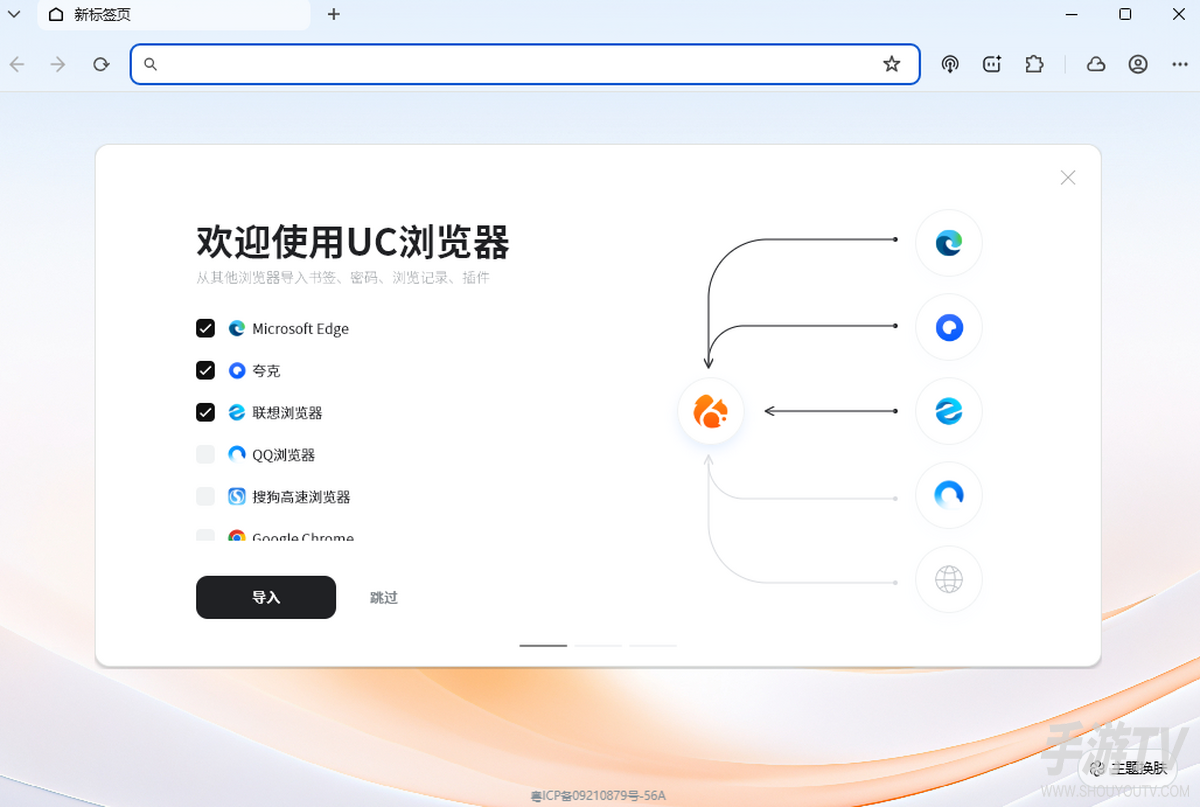Click the 导入 import button
This screenshot has height=807, width=1200.
266,597
